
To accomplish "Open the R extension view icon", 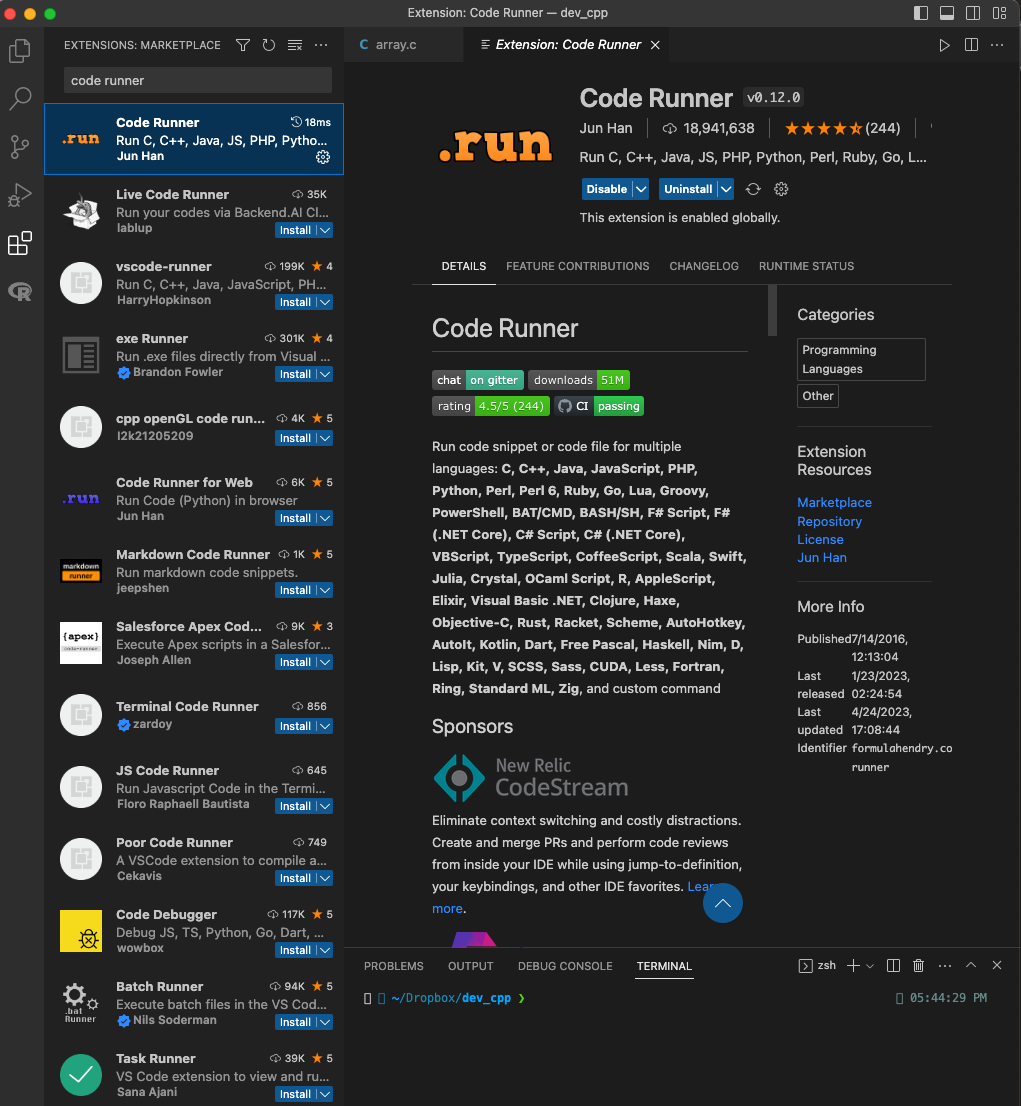I will 20,291.
